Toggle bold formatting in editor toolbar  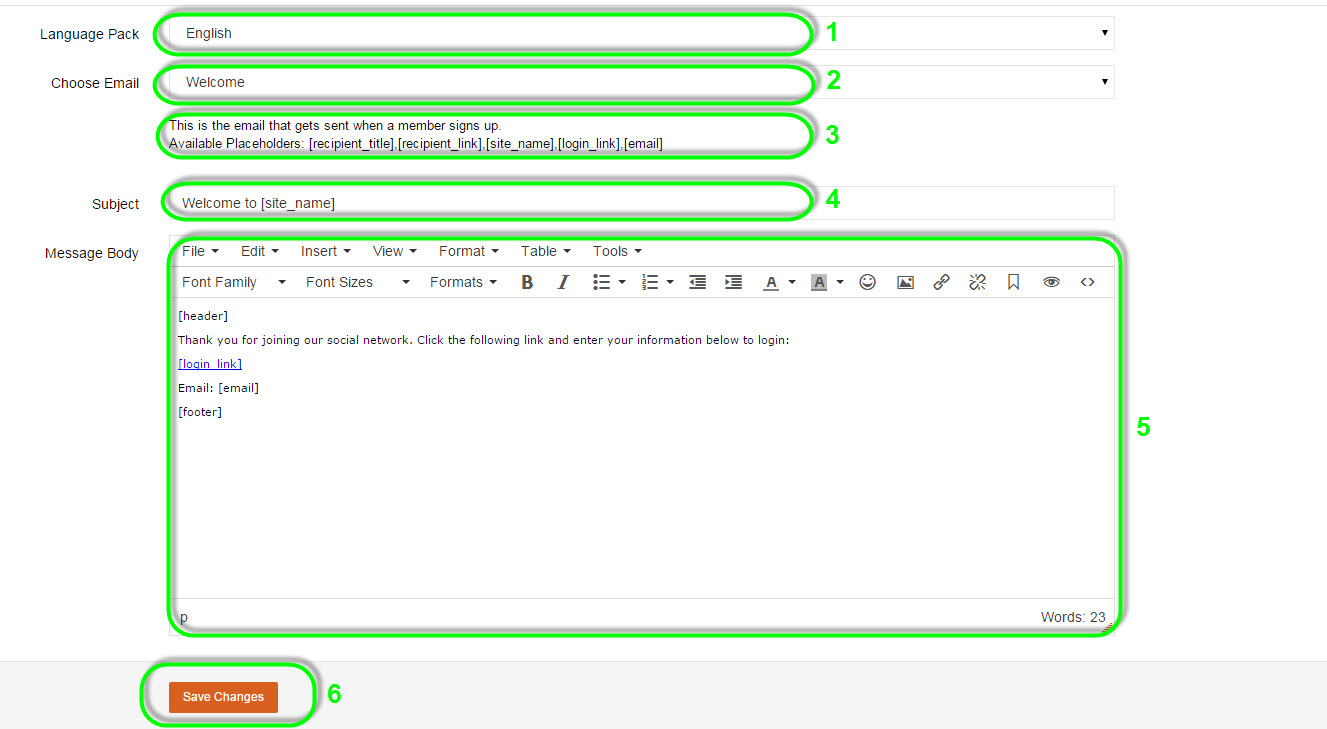(x=527, y=283)
